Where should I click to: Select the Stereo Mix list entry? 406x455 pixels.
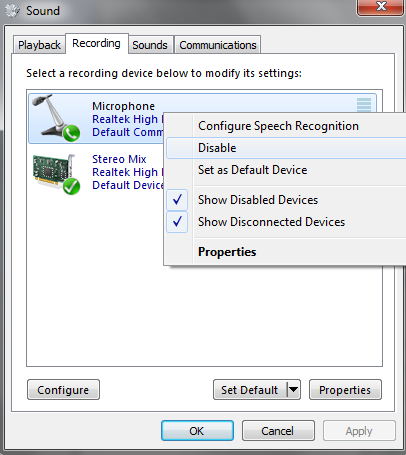97,172
